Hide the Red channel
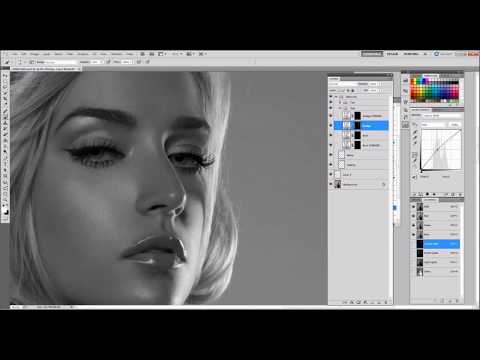 click(414, 216)
